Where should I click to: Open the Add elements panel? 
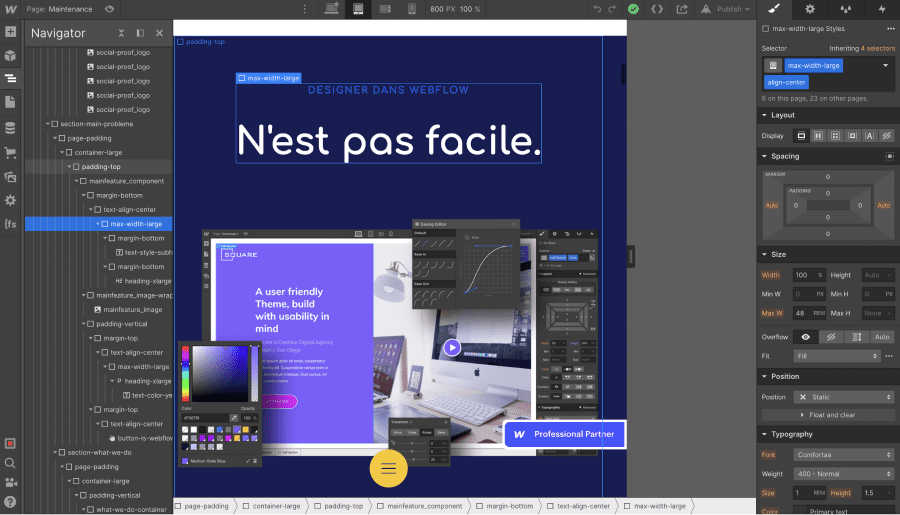pyautogui.click(x=10, y=32)
